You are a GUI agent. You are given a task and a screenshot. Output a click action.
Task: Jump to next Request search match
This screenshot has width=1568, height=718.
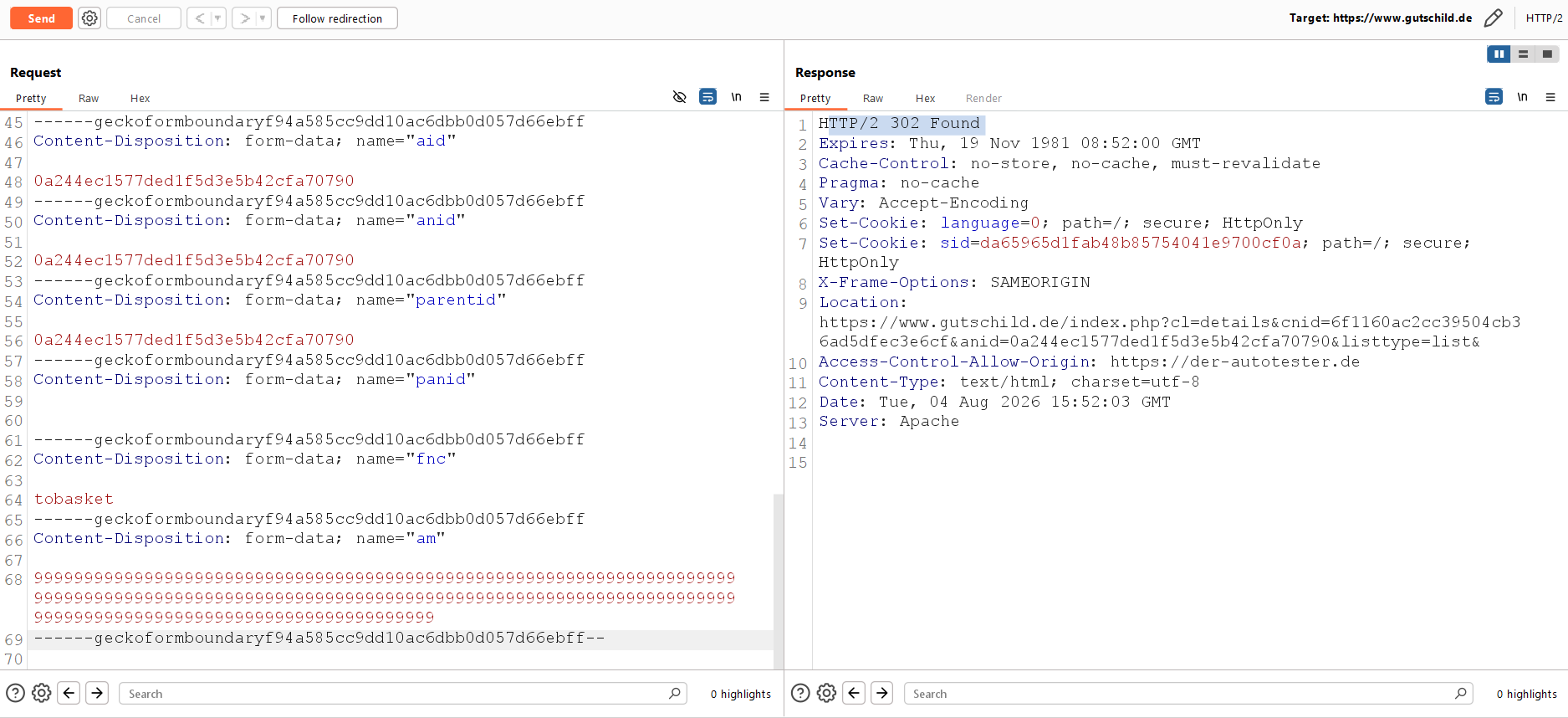point(97,693)
